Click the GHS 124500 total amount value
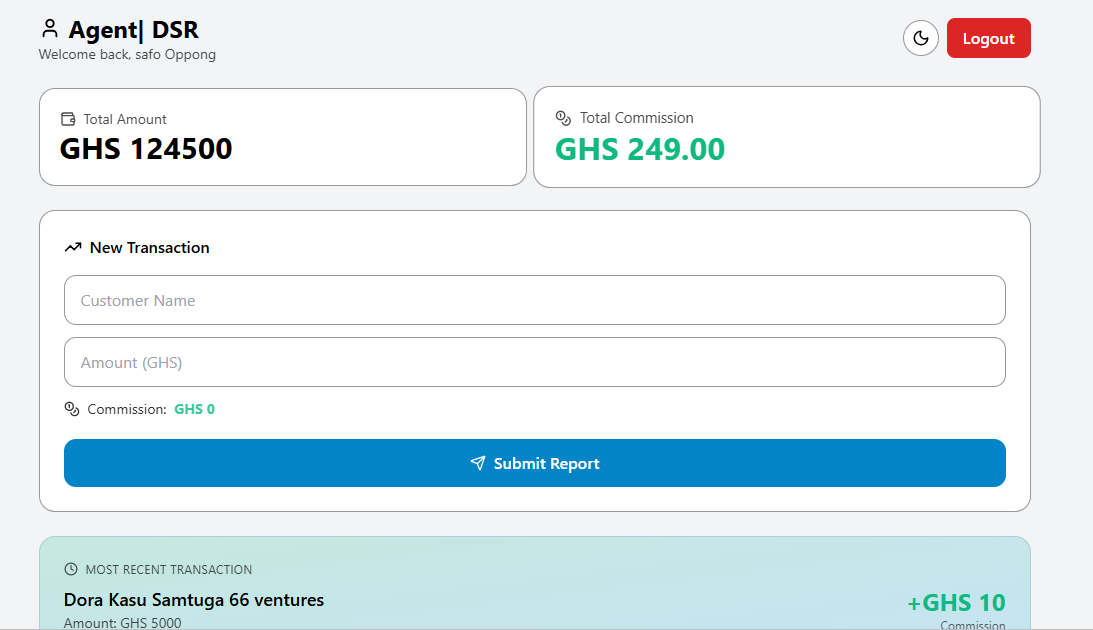1093x630 pixels. (x=146, y=149)
